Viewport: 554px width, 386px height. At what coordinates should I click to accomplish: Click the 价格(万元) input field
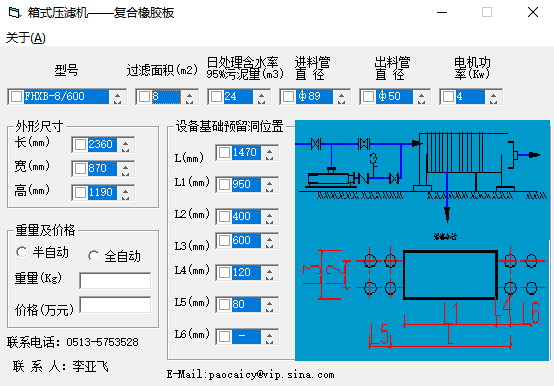coord(115,305)
